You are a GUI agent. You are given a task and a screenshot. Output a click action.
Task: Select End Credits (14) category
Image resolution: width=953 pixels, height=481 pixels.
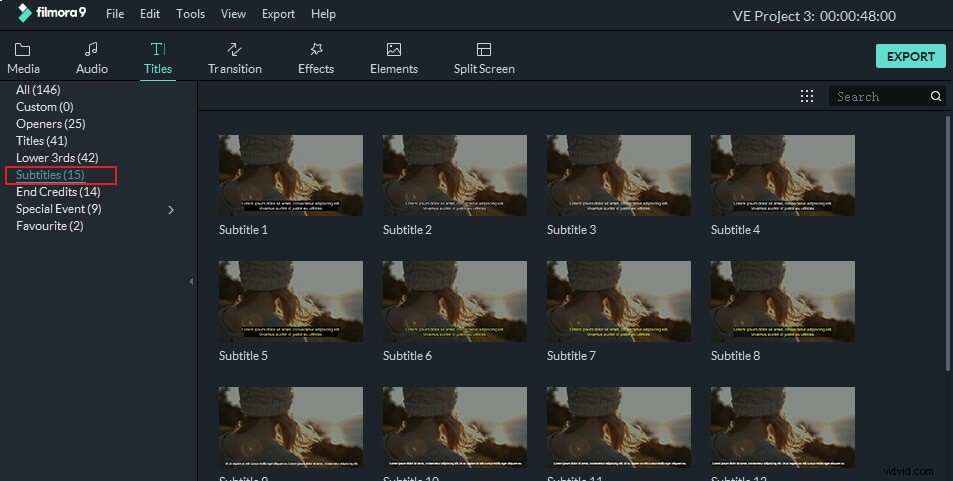click(x=58, y=192)
